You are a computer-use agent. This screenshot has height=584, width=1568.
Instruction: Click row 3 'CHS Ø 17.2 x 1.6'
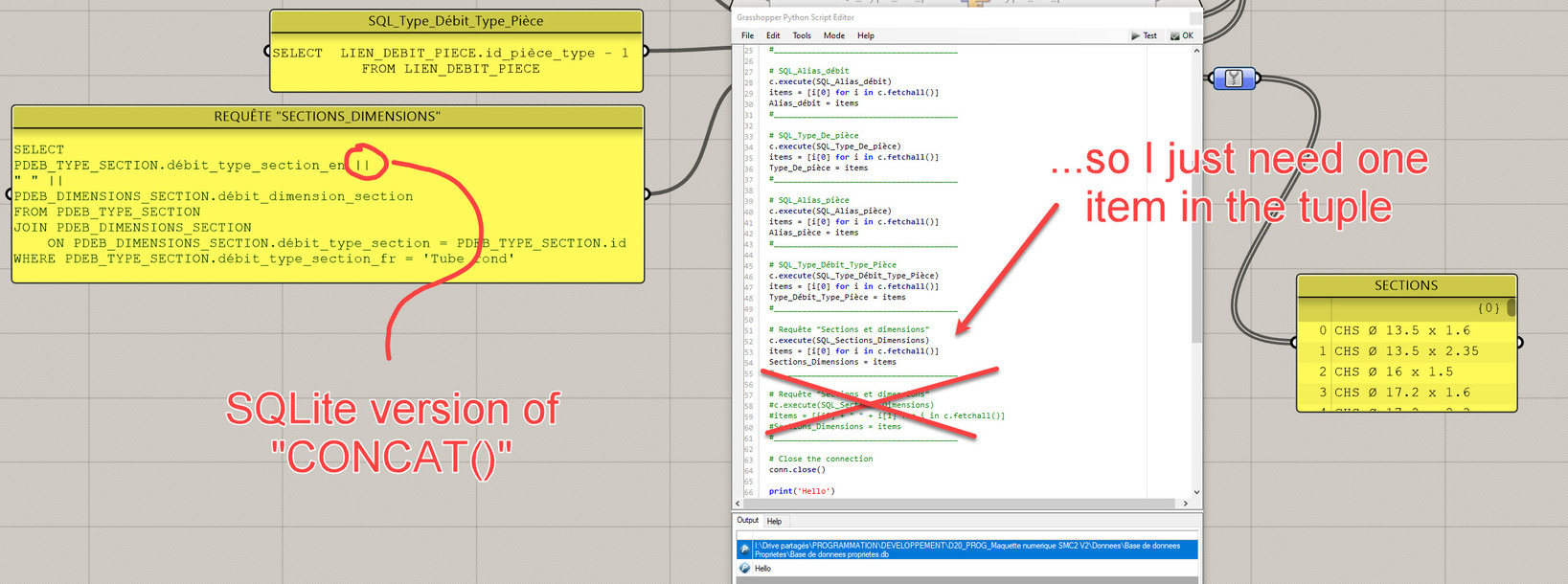click(1406, 393)
